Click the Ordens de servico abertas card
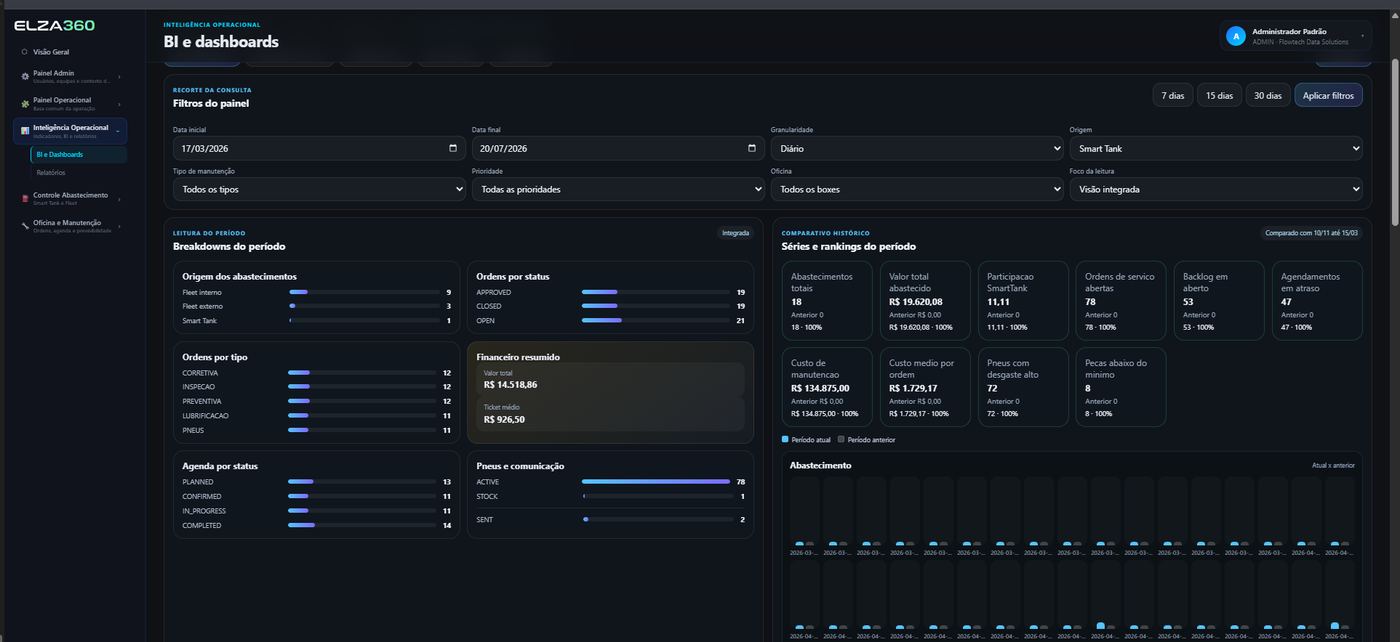Viewport: 1400px width, 642px height. [1121, 301]
